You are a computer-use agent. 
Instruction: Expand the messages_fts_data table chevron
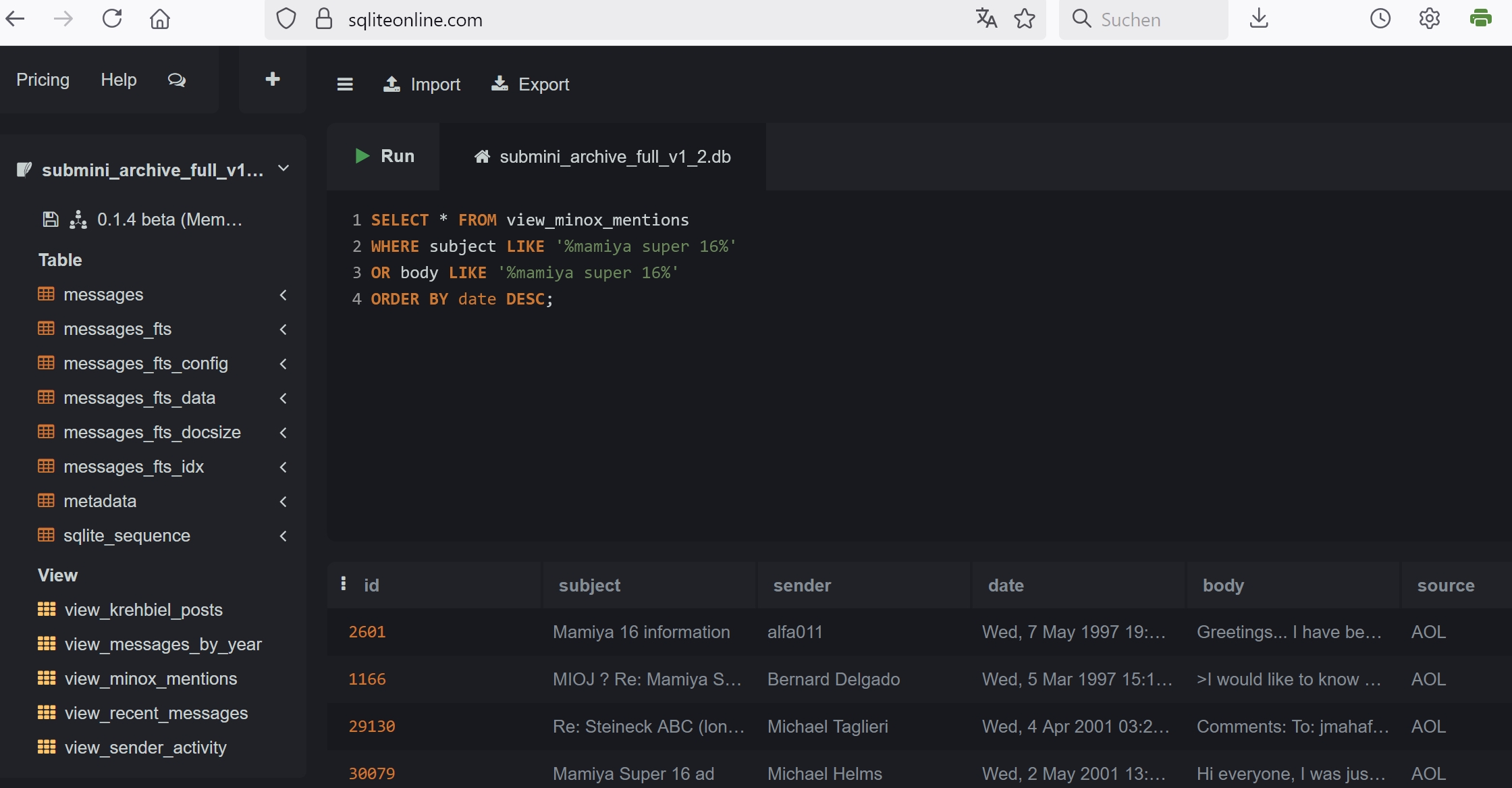(283, 398)
